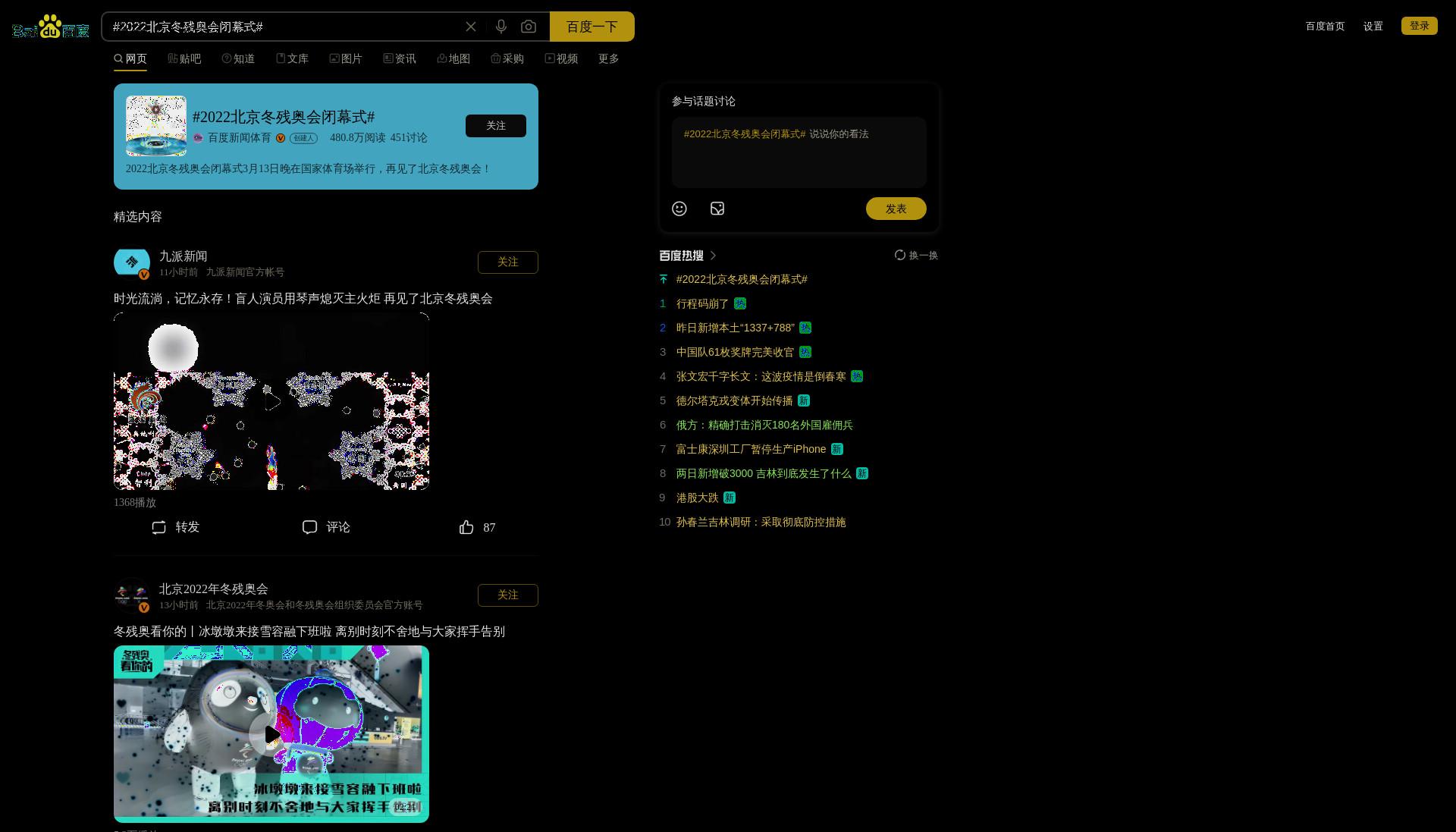This screenshot has width=1456, height=832.
Task: Switch to the 图片 tab
Action: pos(346,58)
